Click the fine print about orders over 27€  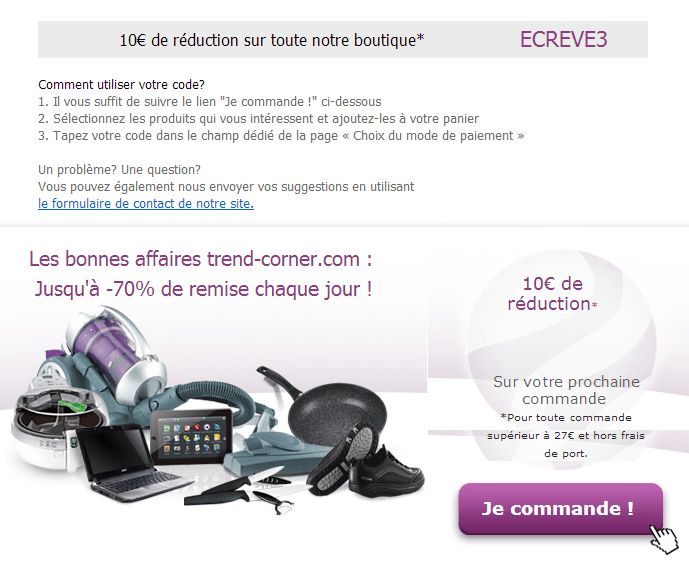tap(566, 435)
